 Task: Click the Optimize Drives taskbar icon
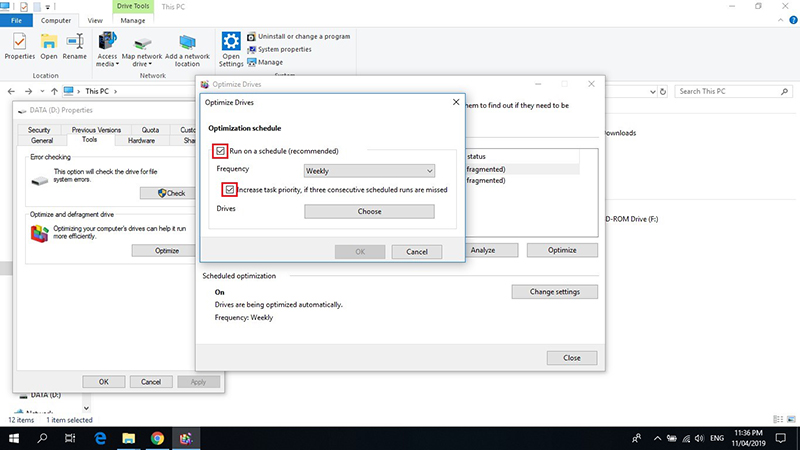(x=186, y=438)
